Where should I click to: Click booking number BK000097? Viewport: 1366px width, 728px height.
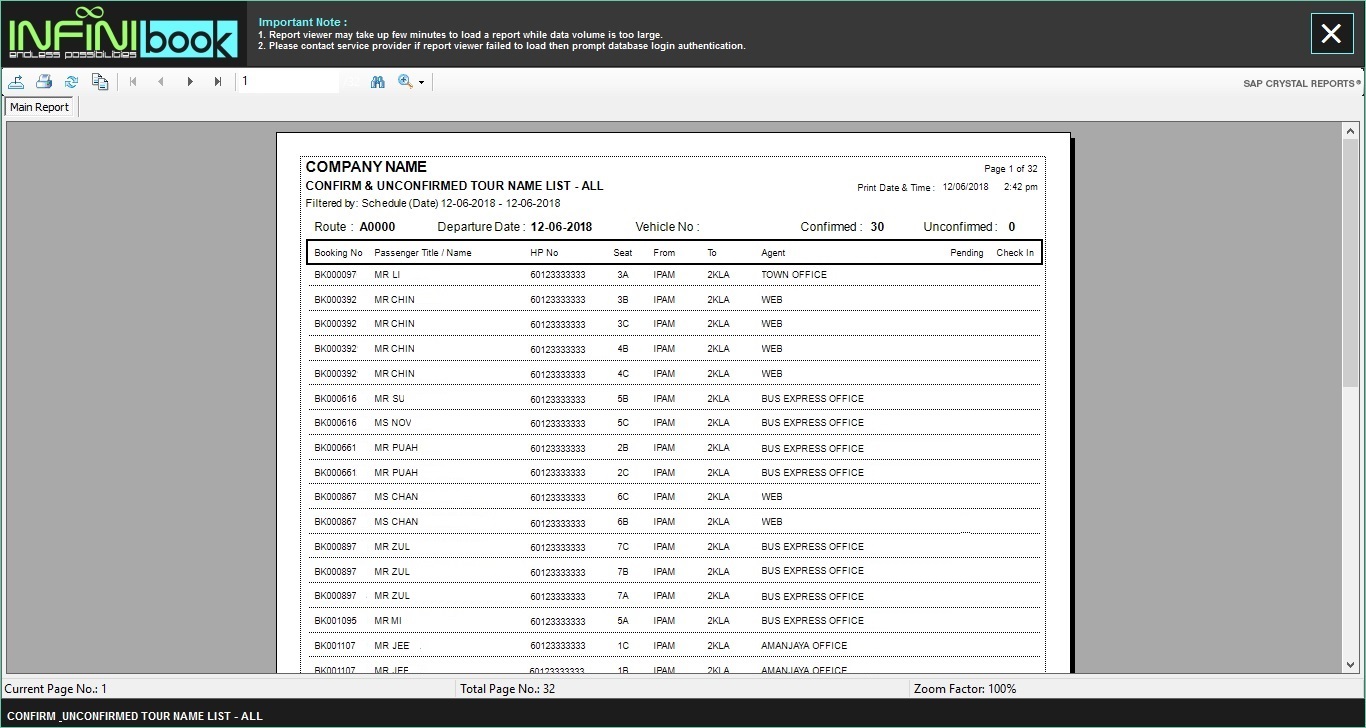335,275
